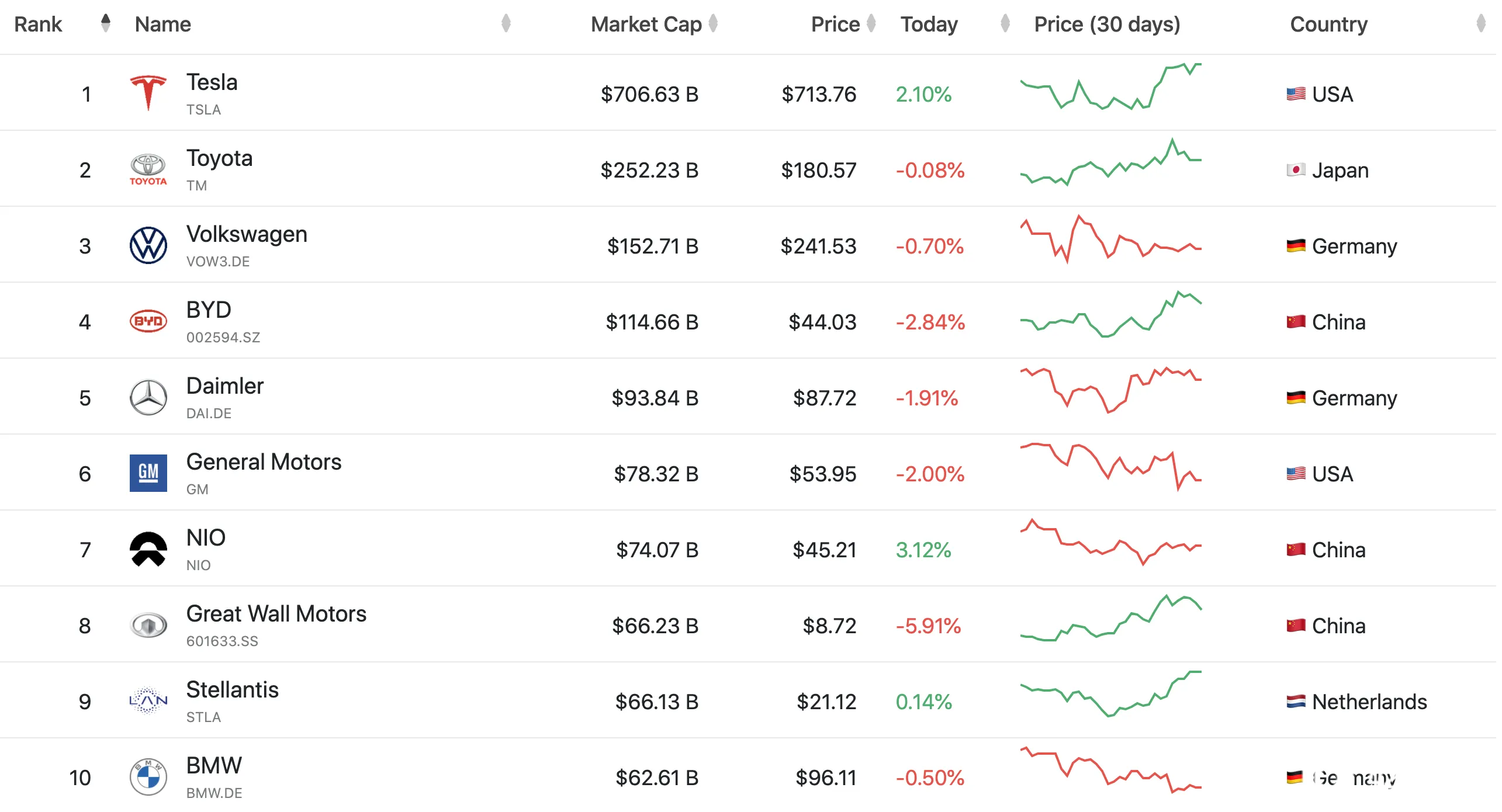Click BYD's 30-day price chart

[x=1111, y=314]
